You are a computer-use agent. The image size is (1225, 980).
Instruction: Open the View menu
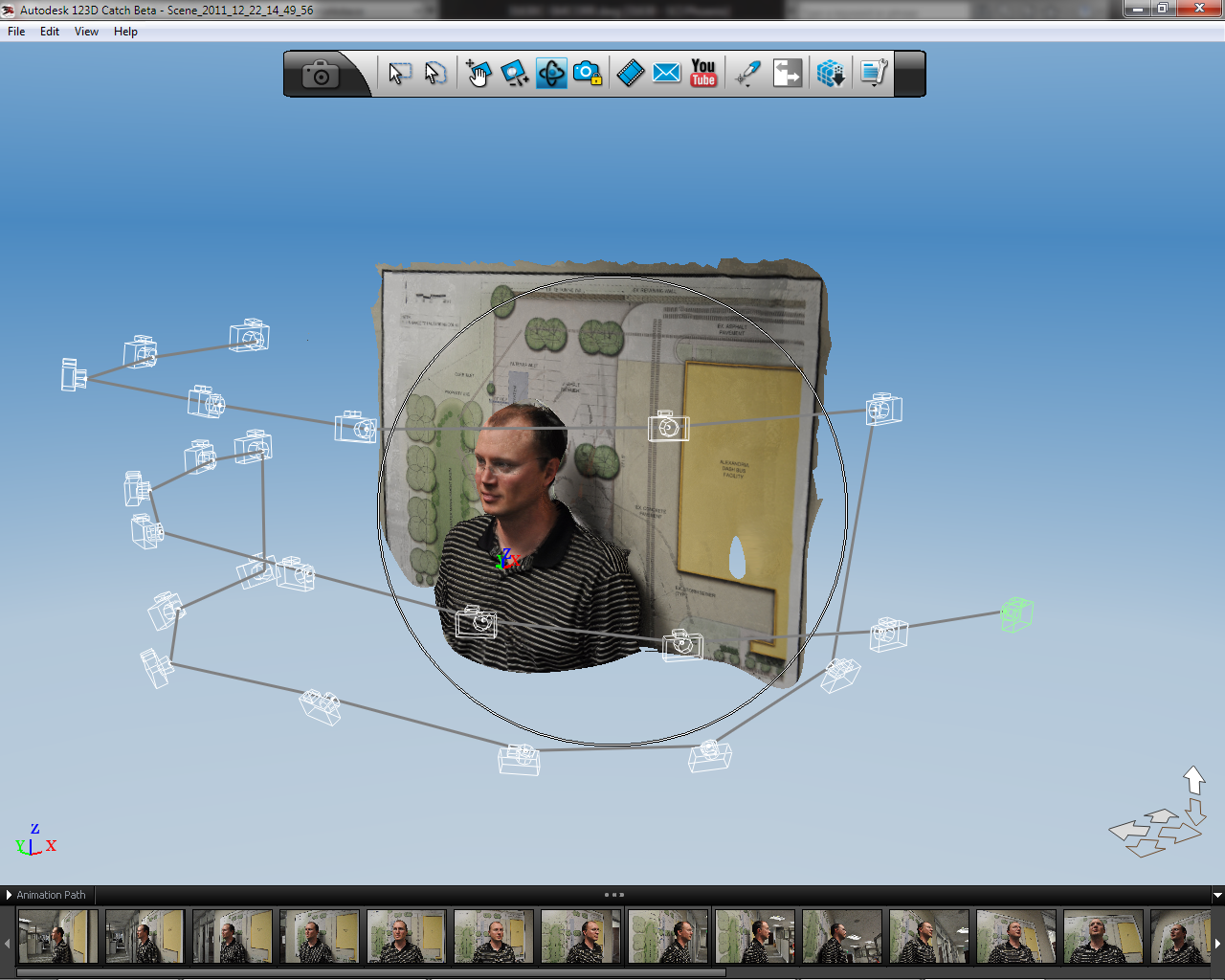click(86, 32)
